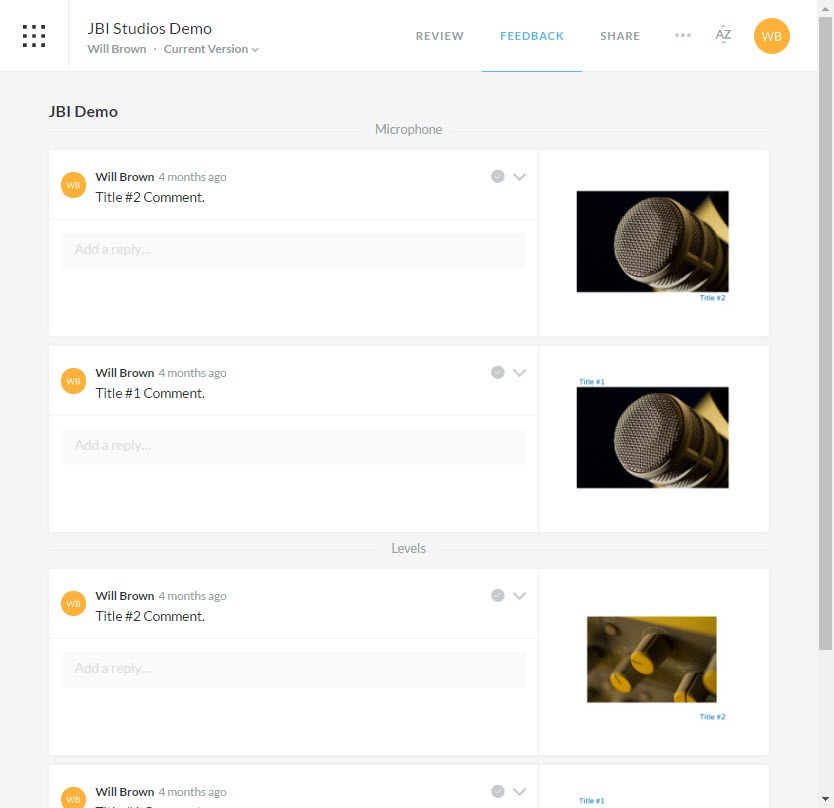The height and width of the screenshot is (808, 834).
Task: Open the WB avatar account menu
Action: click(771, 36)
